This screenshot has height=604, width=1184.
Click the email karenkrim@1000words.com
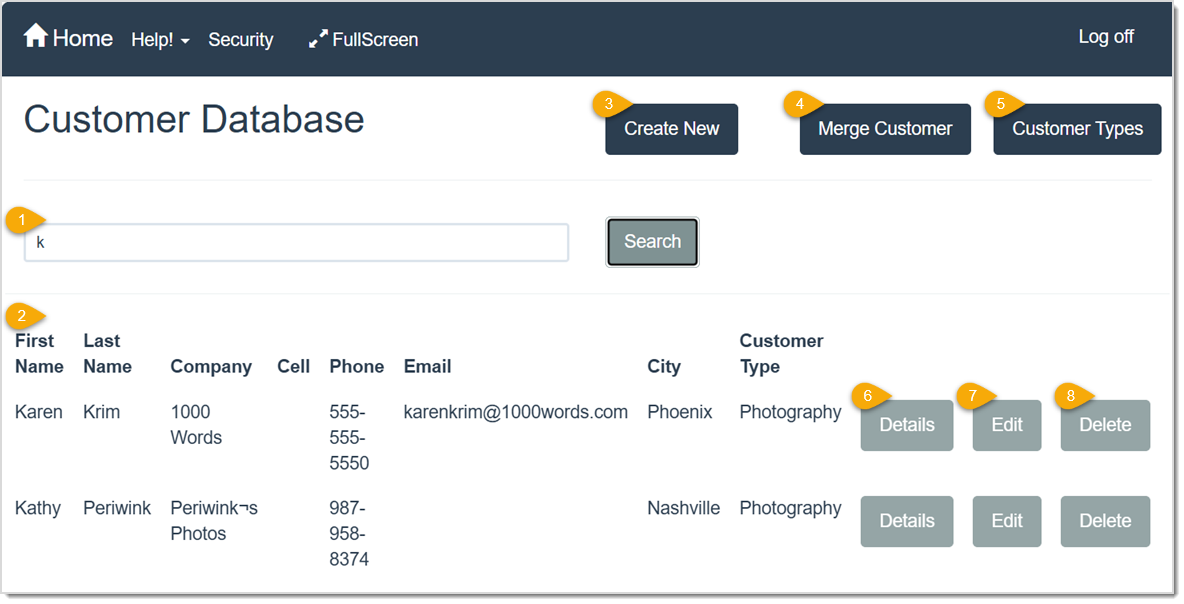point(515,411)
